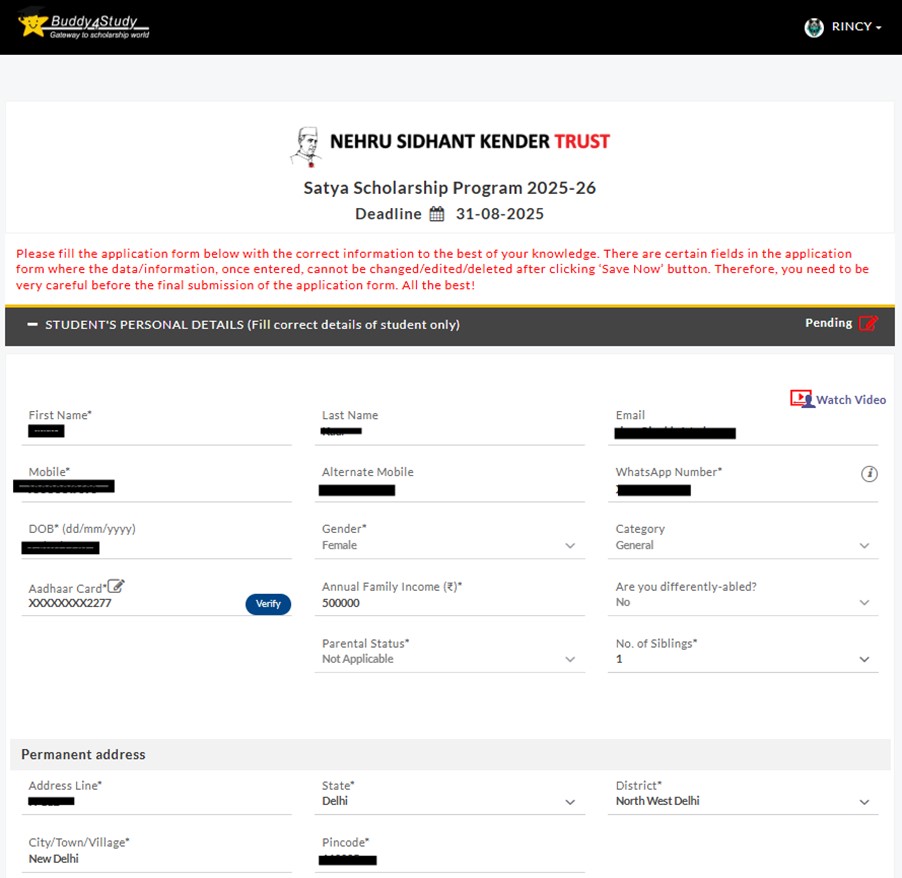This screenshot has height=878, width=902.
Task: Click the Permanent address heading
Action: coord(83,754)
